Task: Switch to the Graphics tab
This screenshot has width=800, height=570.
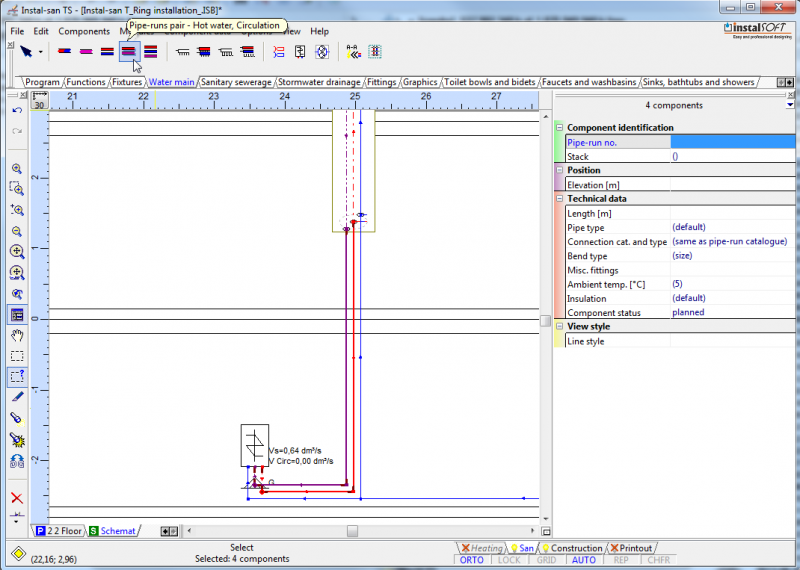Action: point(420,82)
